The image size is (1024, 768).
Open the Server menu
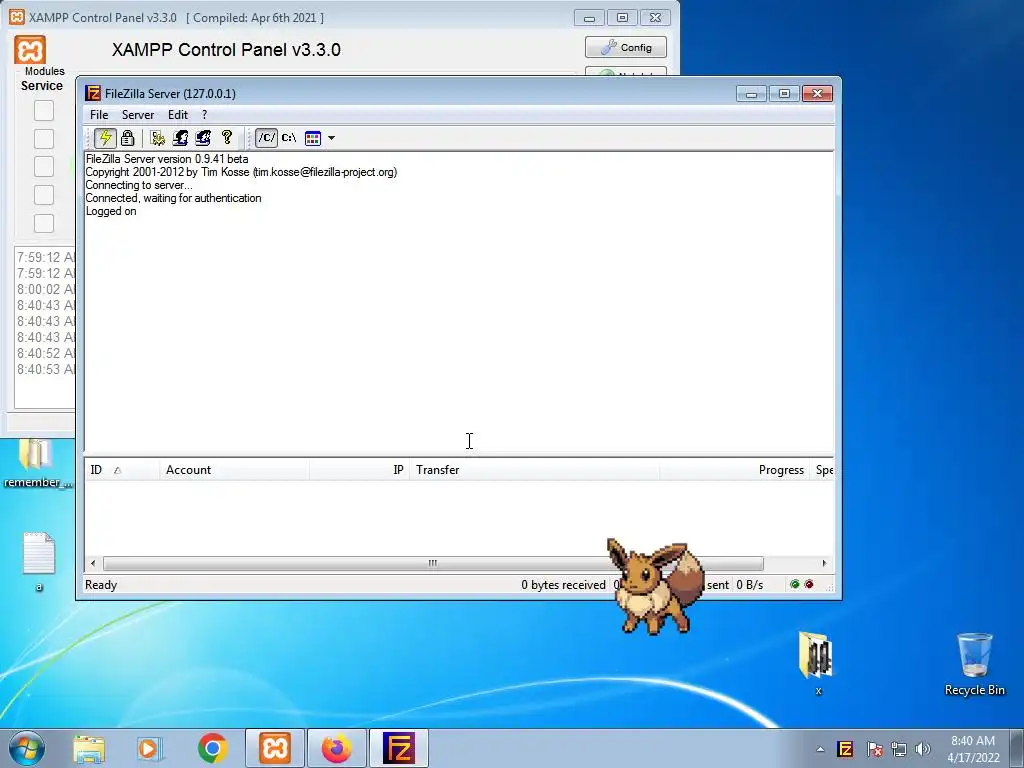point(138,115)
